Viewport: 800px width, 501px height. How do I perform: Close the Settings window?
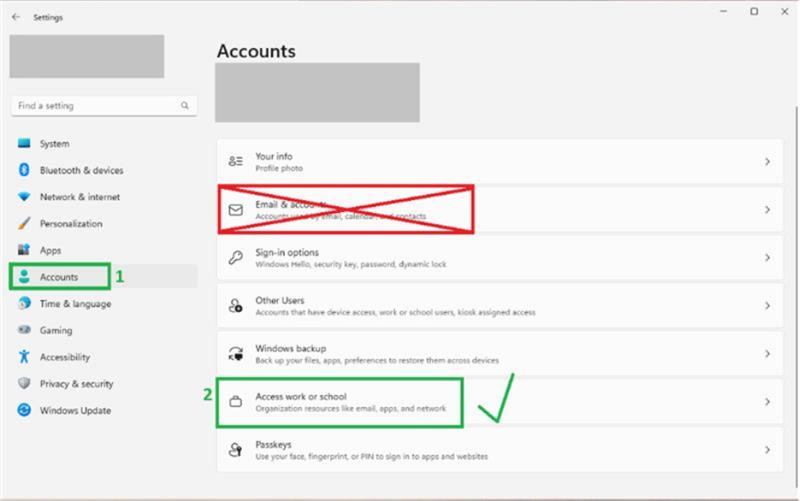point(785,11)
